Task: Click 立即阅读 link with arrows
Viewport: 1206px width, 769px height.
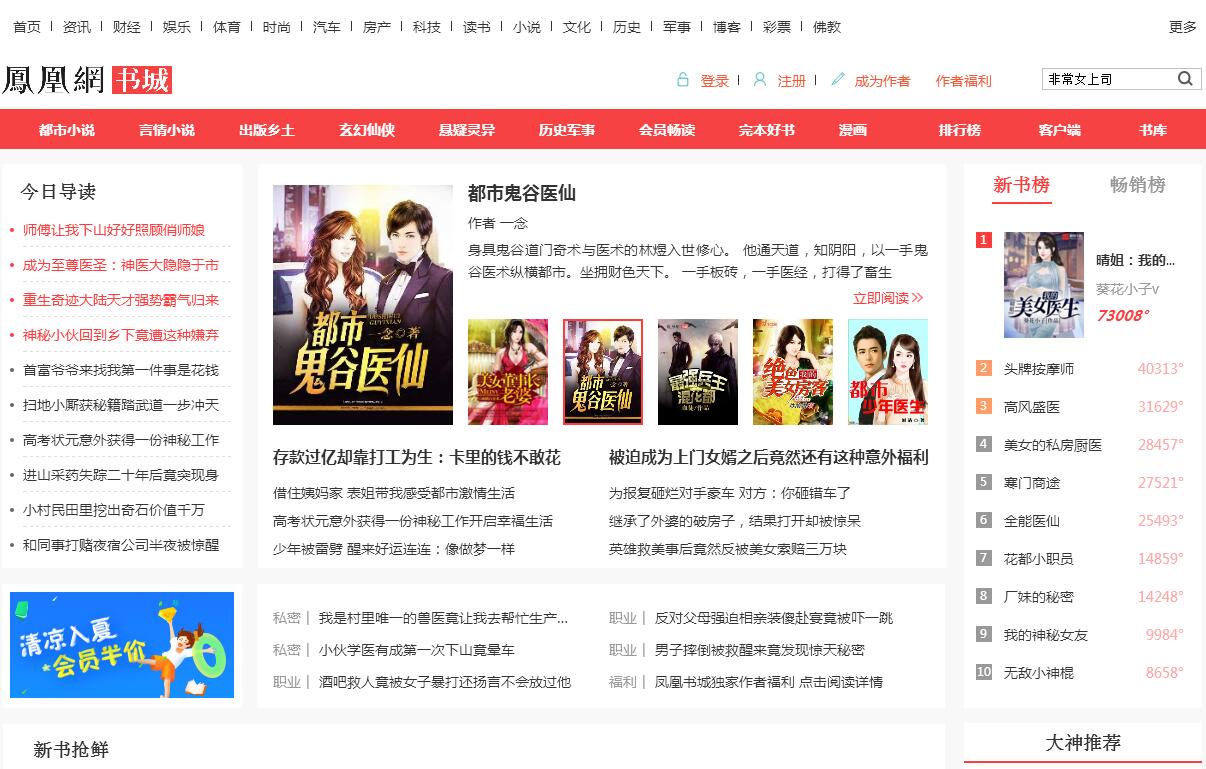Action: [887, 298]
